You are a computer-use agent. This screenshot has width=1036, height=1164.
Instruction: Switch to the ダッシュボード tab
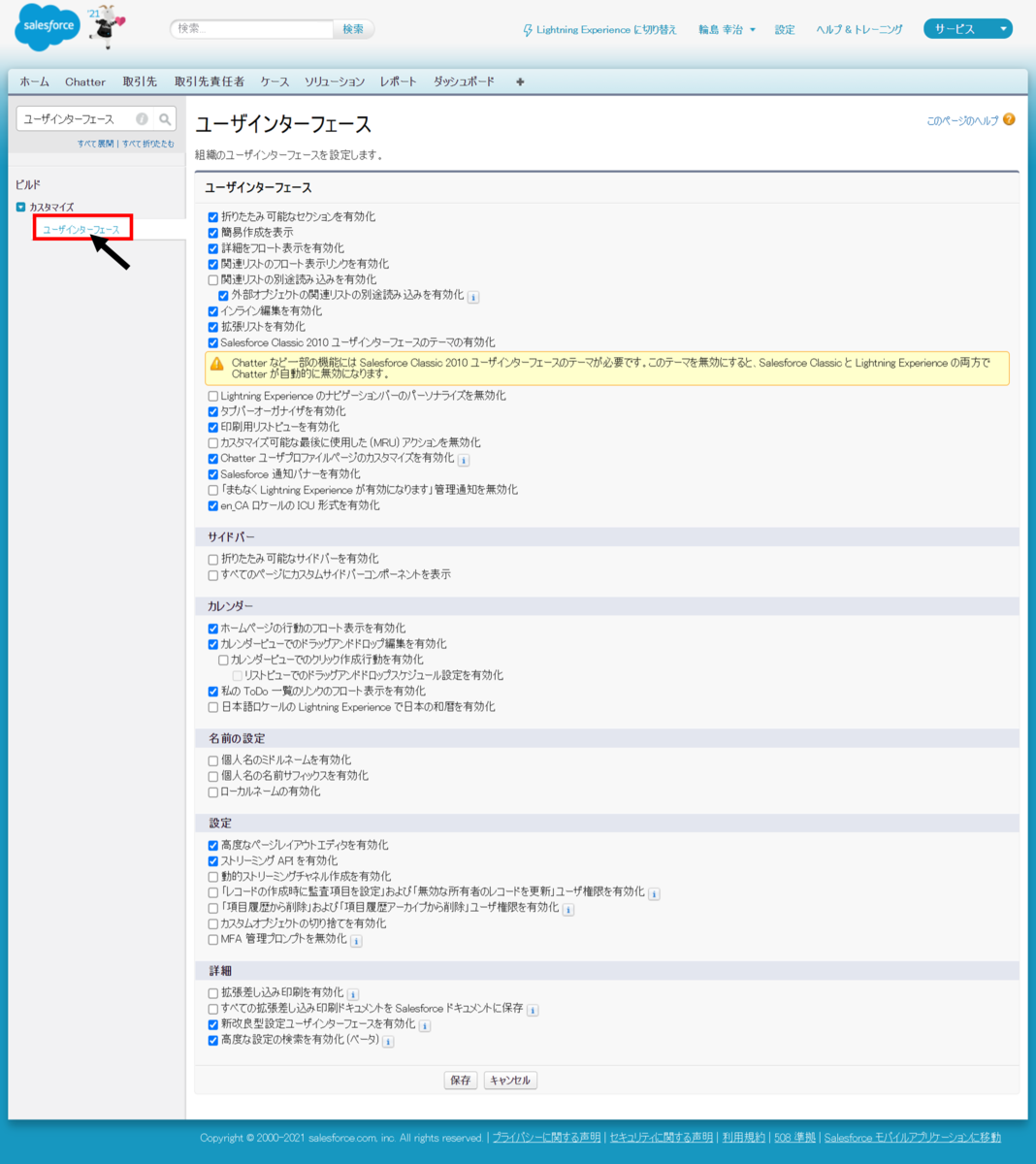click(464, 82)
